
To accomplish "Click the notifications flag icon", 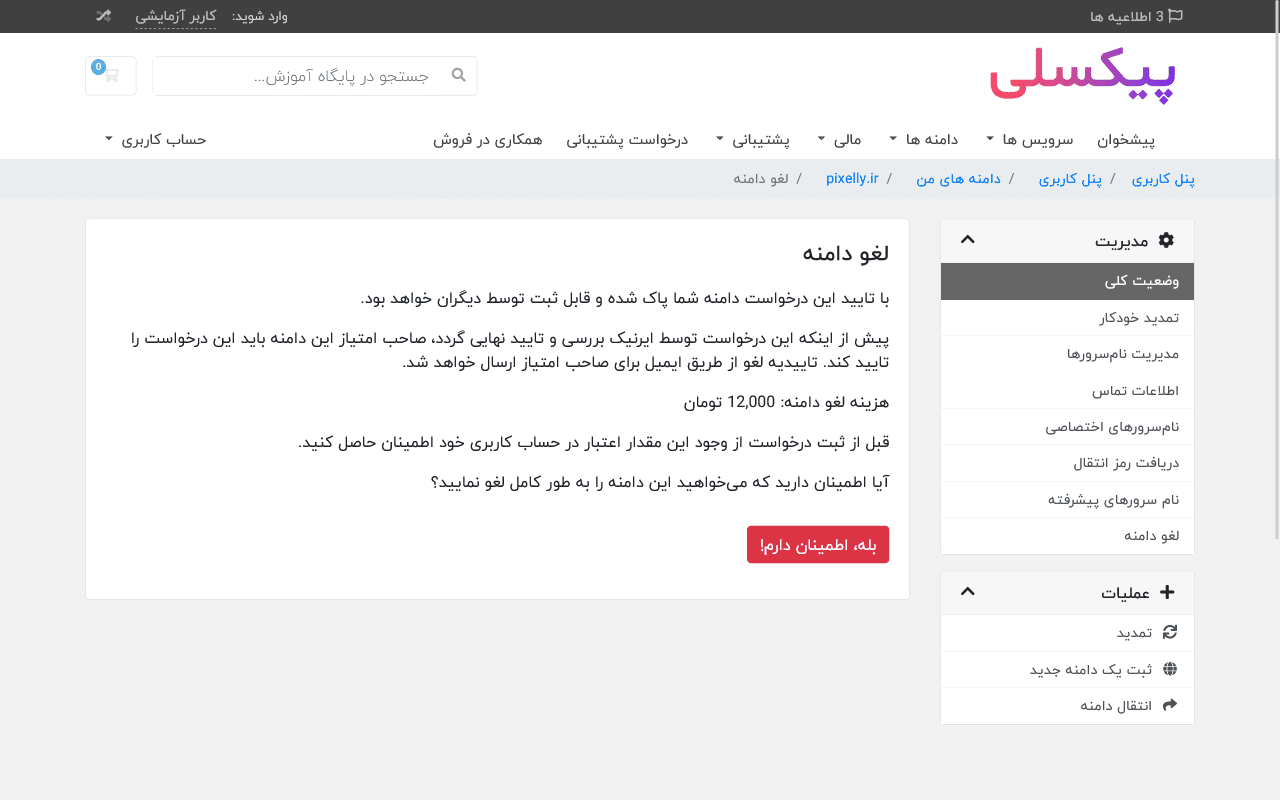I will tap(1176, 16).
